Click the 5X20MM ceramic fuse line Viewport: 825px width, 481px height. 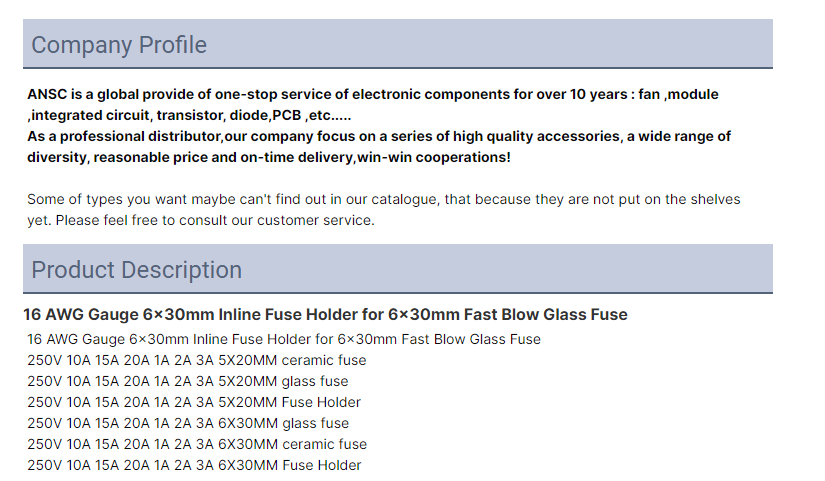[196, 360]
